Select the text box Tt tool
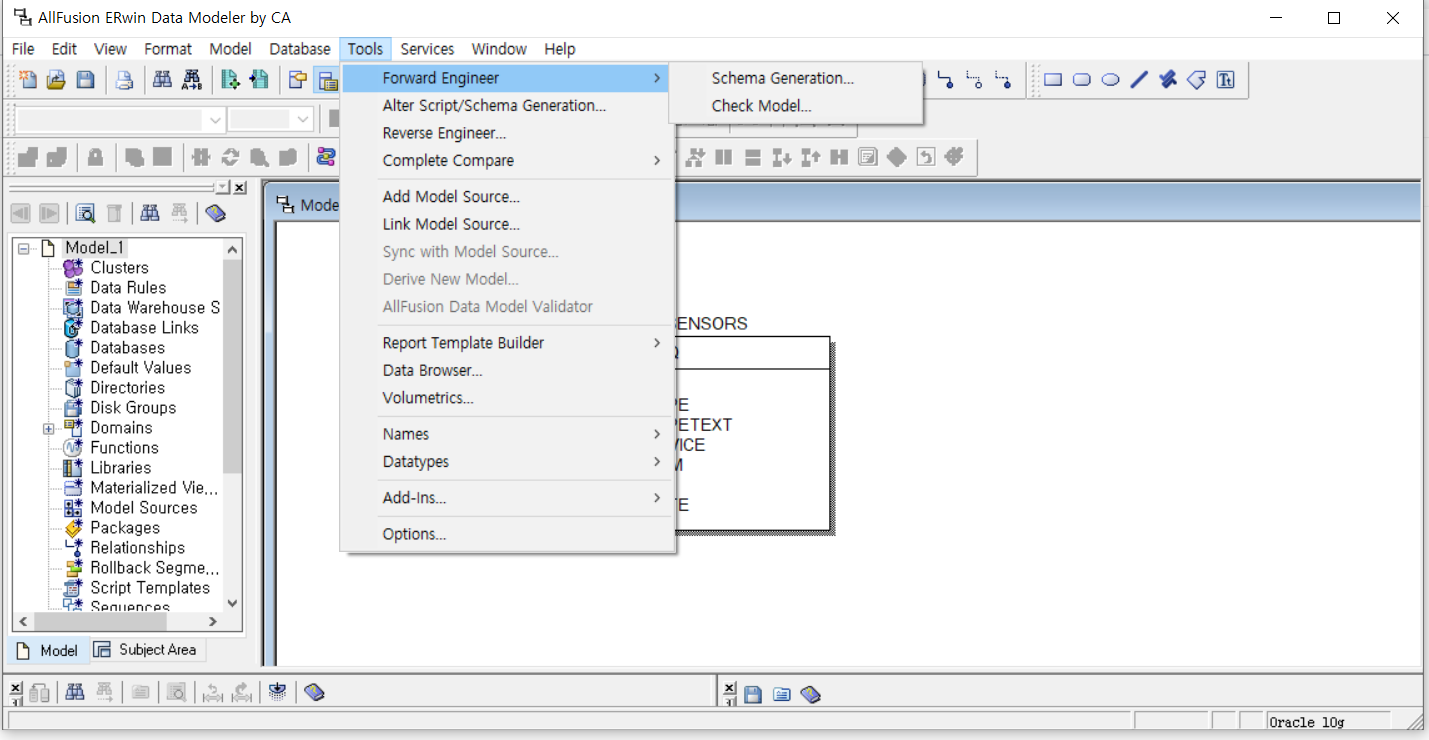The image size is (1429, 740). click(x=1226, y=80)
